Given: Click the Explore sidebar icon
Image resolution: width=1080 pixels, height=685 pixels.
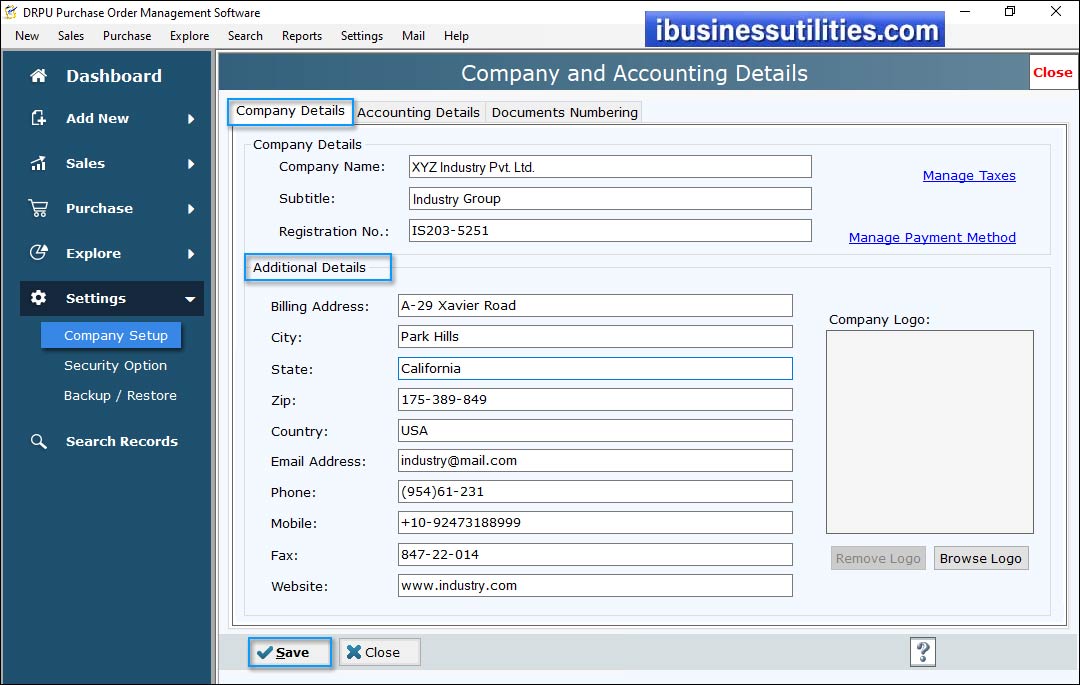Looking at the screenshot, I should coord(39,253).
